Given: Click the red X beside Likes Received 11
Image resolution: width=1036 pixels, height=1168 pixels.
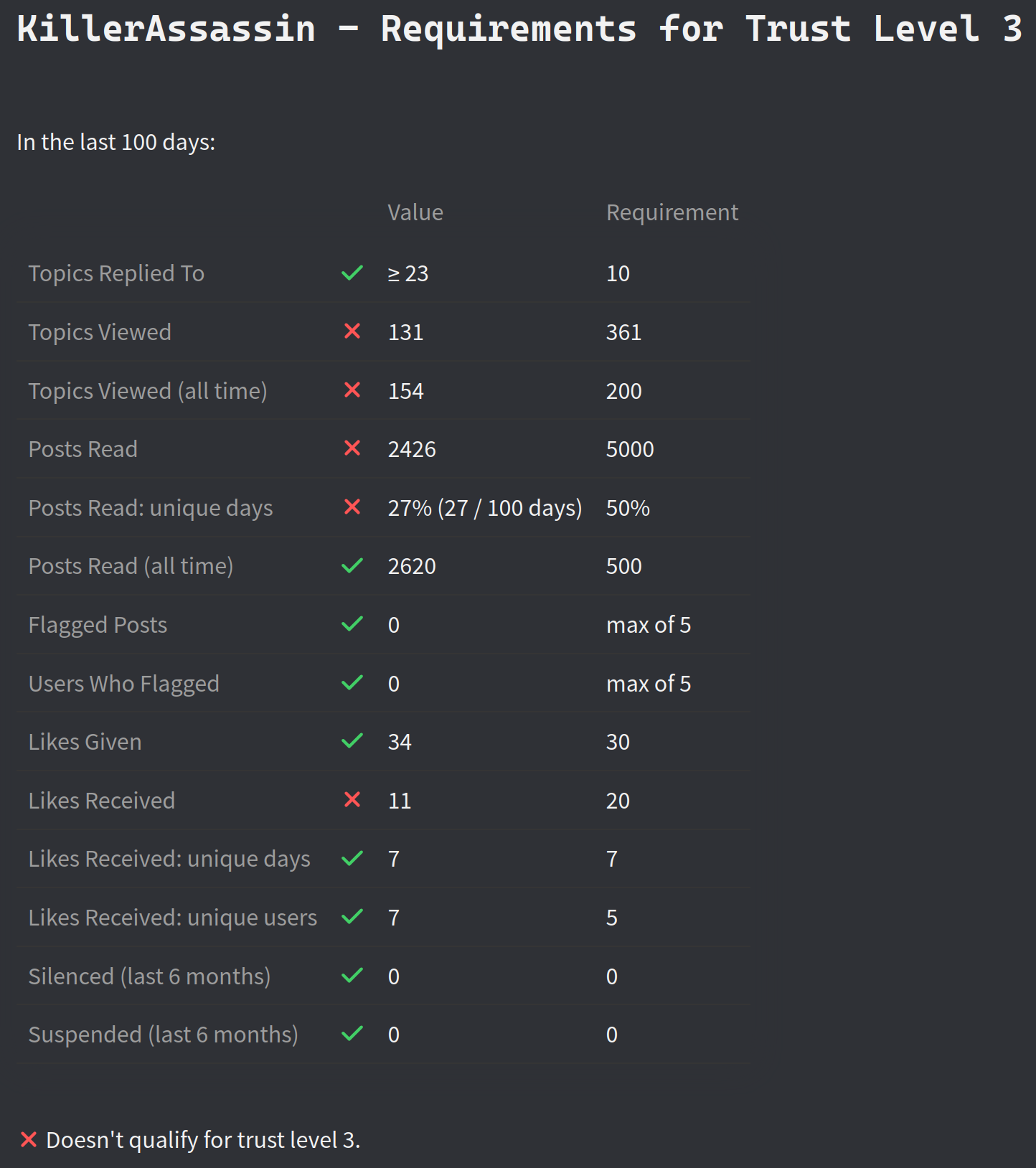Looking at the screenshot, I should click(352, 800).
